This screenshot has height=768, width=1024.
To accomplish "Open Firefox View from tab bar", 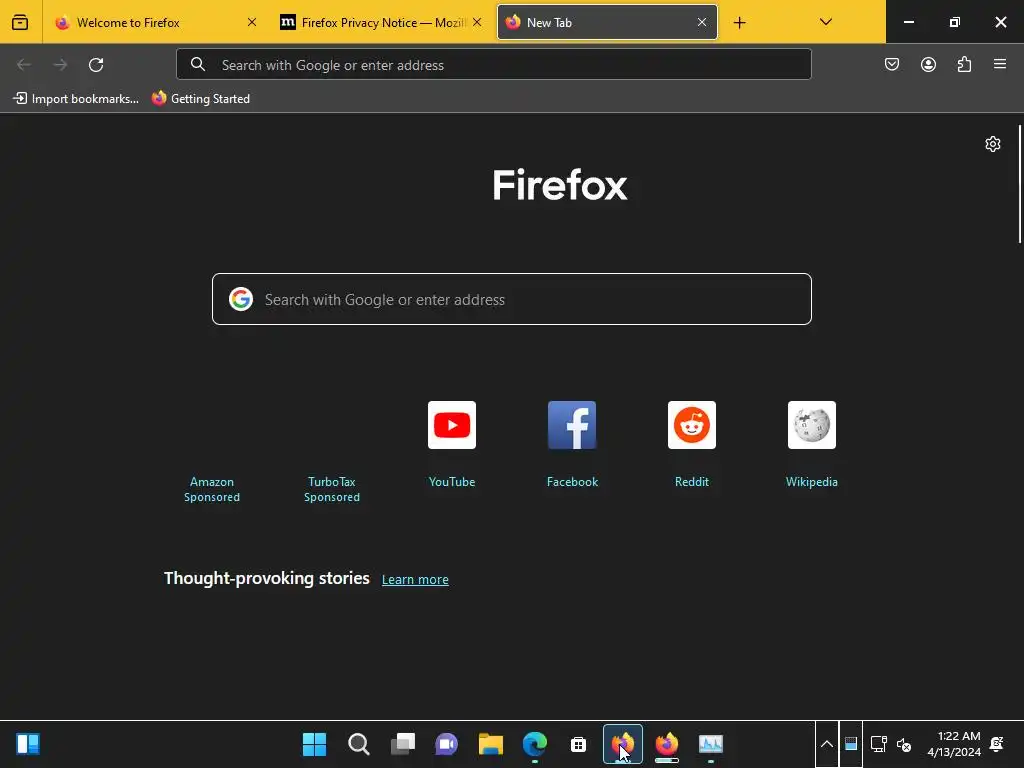I will pos(20,22).
